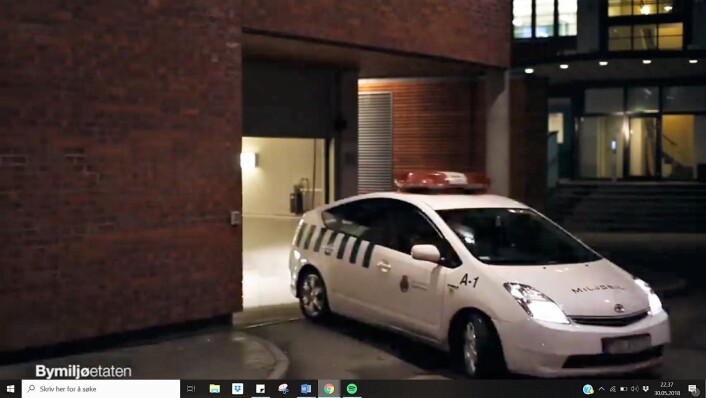Open Spotify from the taskbar
The width and height of the screenshot is (706, 398).
coord(352,389)
